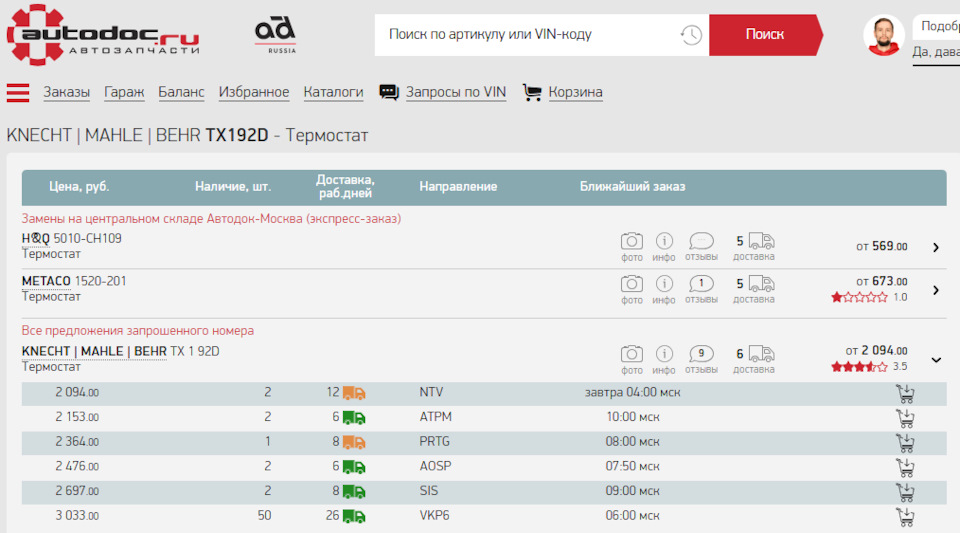Click the VIN requests chat icon
The image size is (960, 533).
pos(389,92)
